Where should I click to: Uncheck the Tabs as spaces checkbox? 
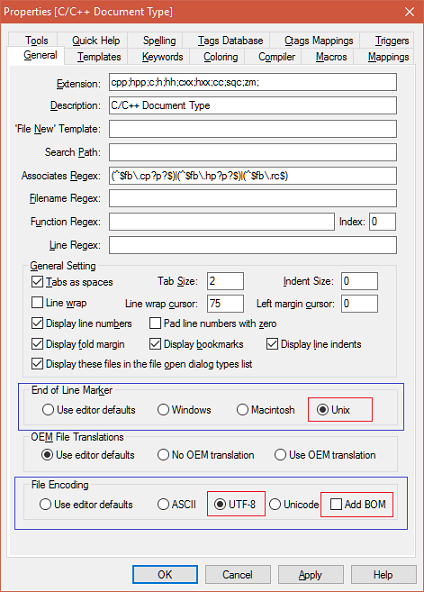pos(37,282)
